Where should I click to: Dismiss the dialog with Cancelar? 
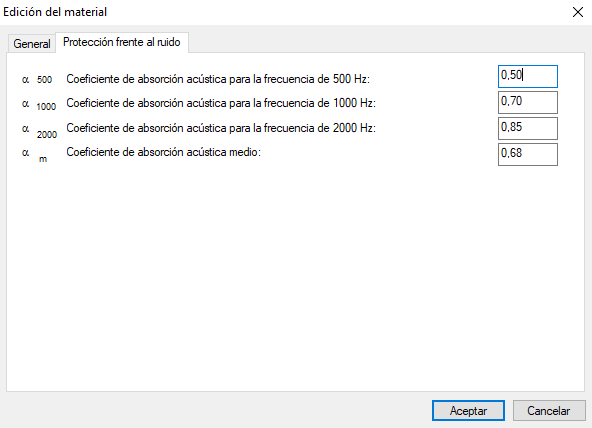pyautogui.click(x=549, y=411)
